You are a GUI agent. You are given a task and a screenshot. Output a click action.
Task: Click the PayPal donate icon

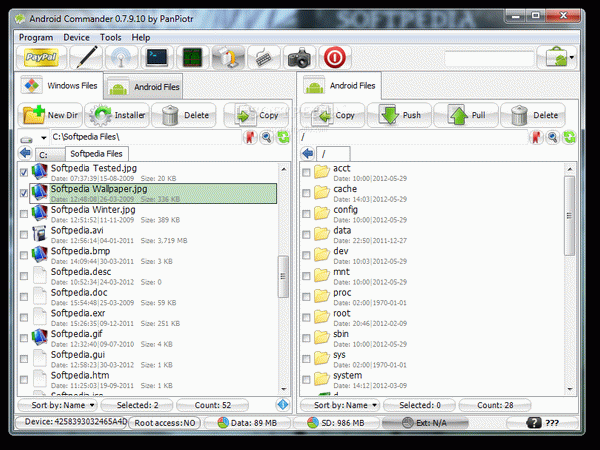41,57
